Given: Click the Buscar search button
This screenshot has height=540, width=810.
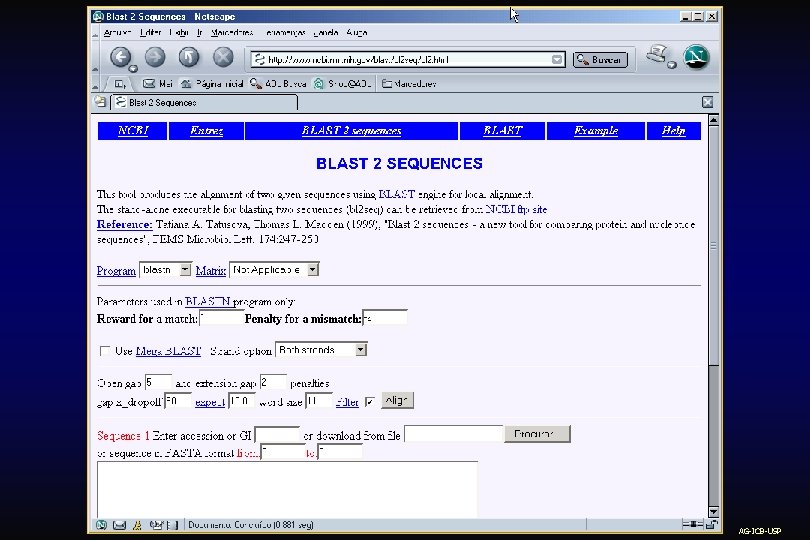Looking at the screenshot, I should coord(600,59).
